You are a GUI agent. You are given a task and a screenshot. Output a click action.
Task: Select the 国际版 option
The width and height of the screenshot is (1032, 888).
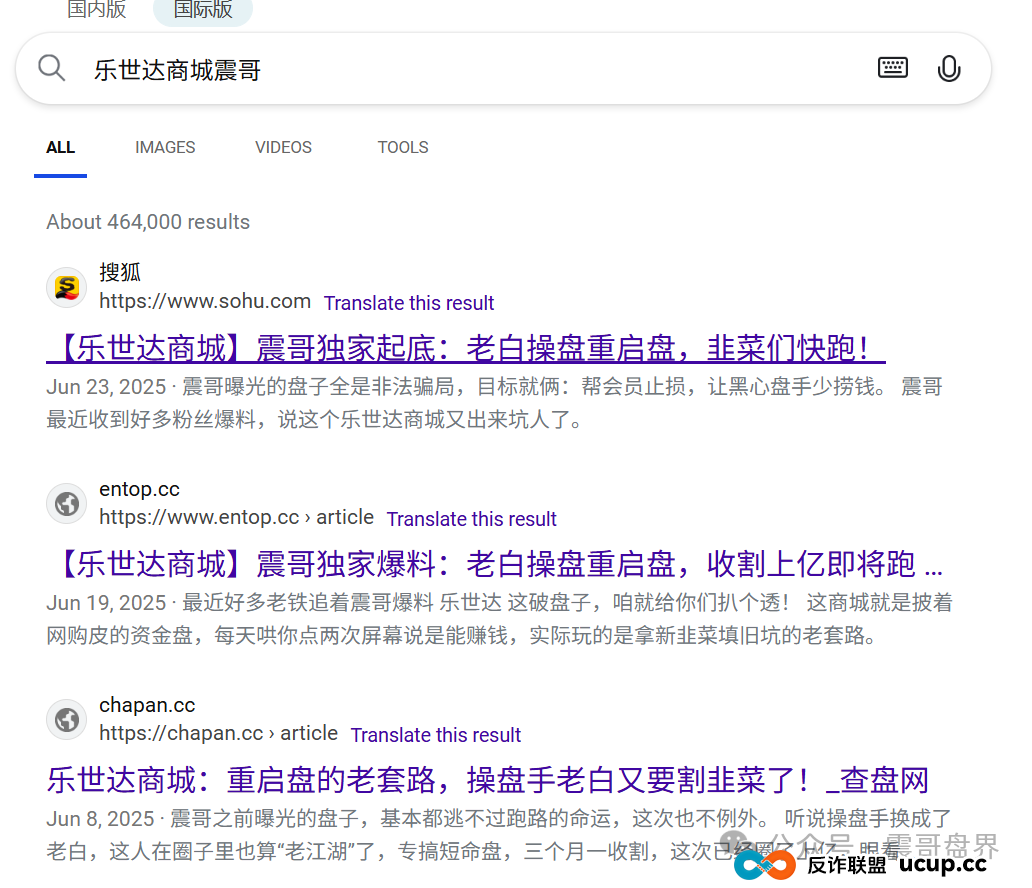[x=202, y=10]
